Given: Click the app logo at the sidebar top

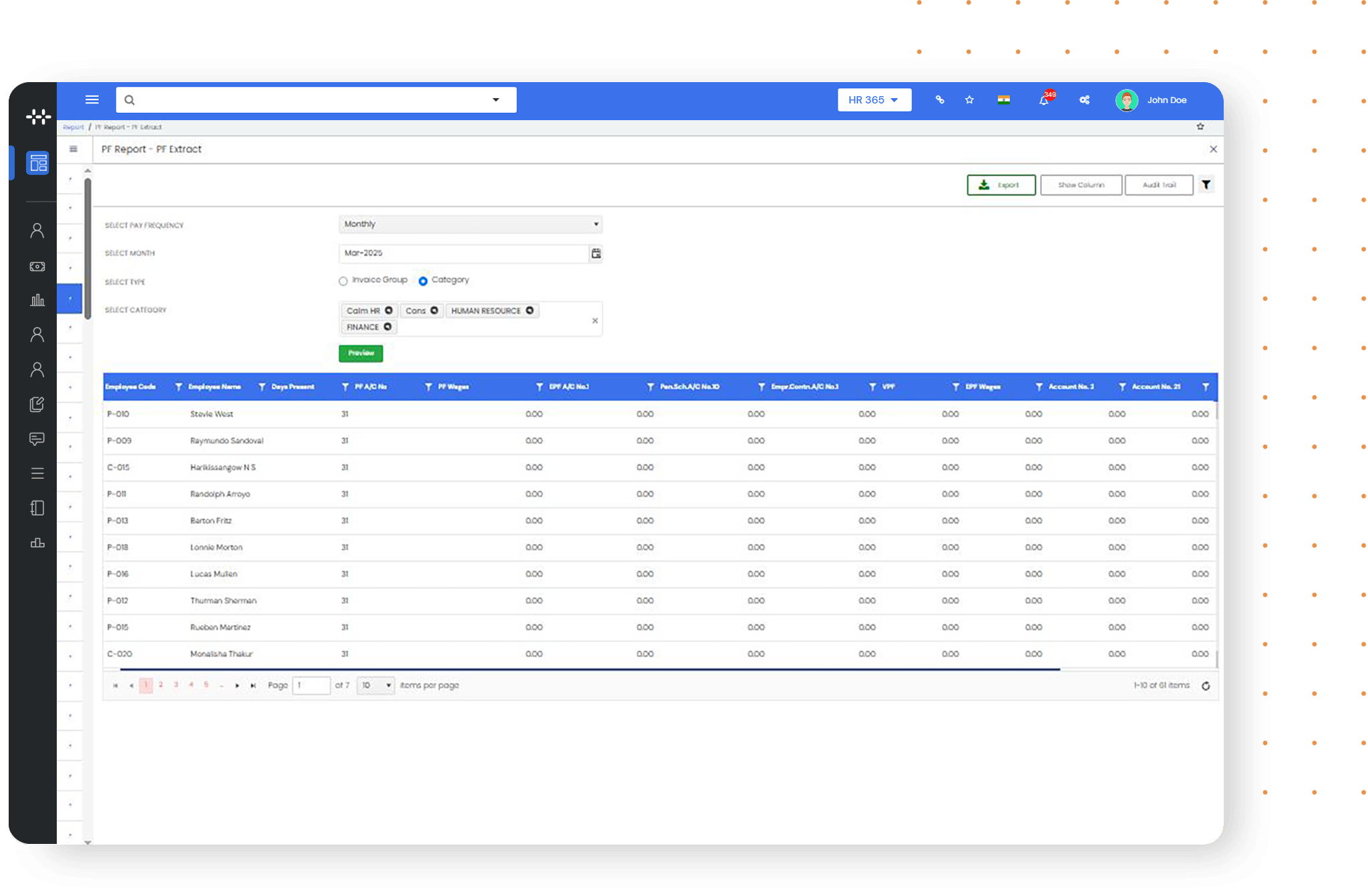Looking at the screenshot, I should pyautogui.click(x=39, y=117).
